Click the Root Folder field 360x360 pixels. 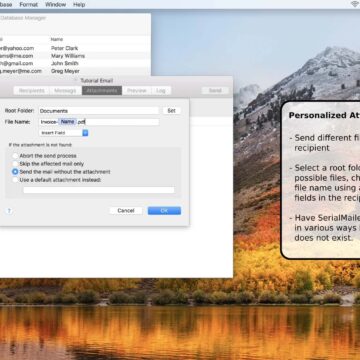point(99,111)
